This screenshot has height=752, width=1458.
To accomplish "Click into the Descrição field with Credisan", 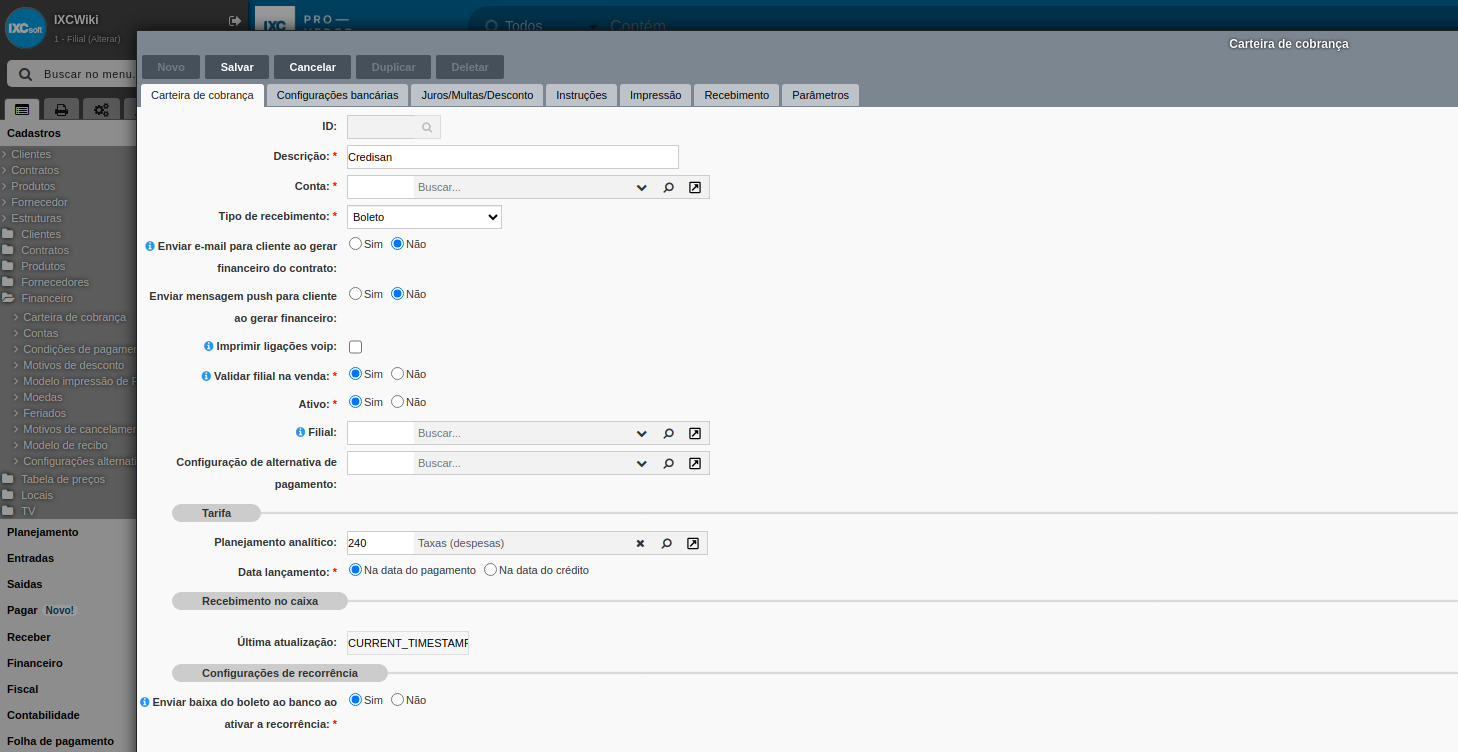I will [512, 157].
